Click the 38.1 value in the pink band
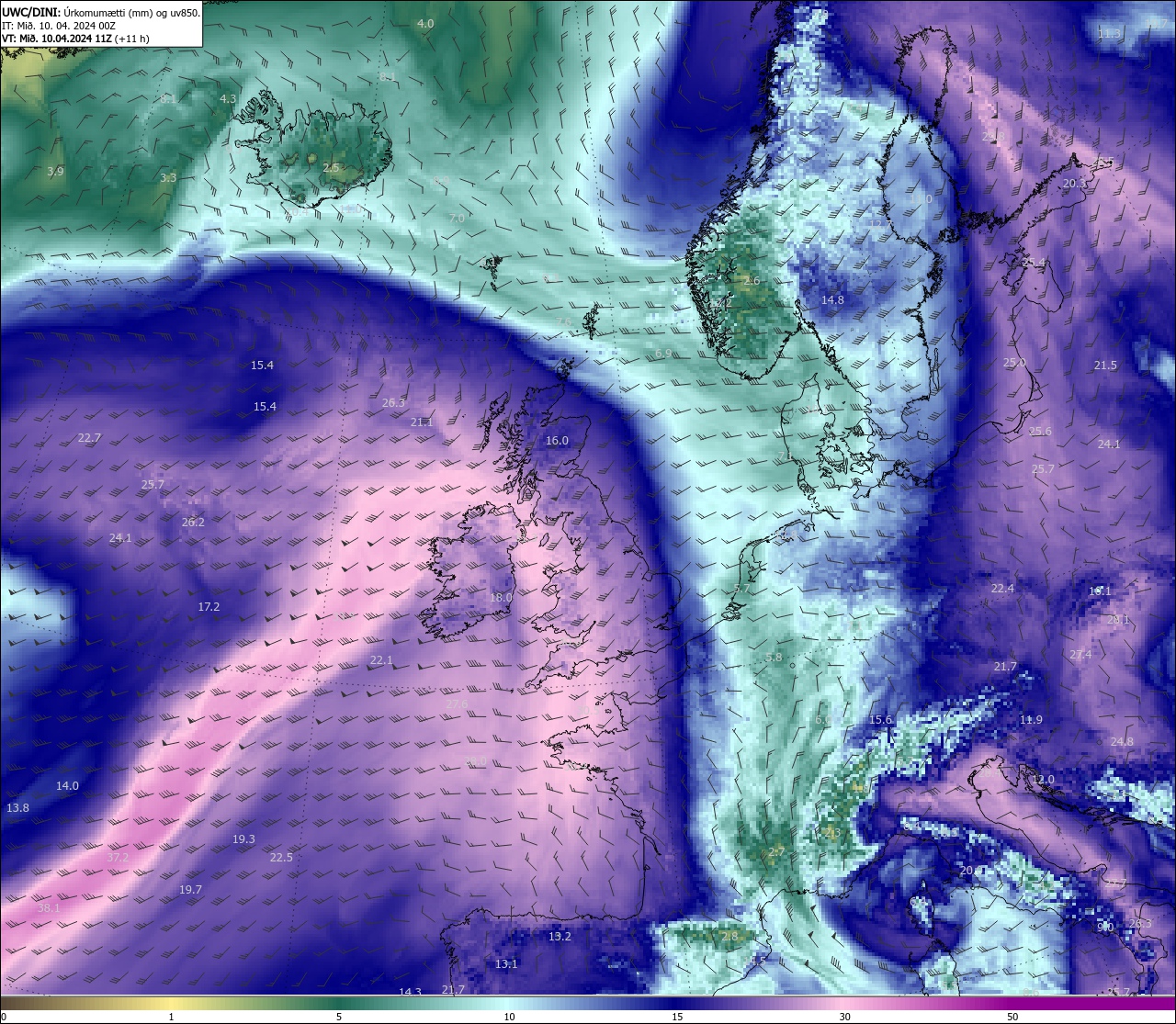The width and height of the screenshot is (1176, 1024). (48, 908)
